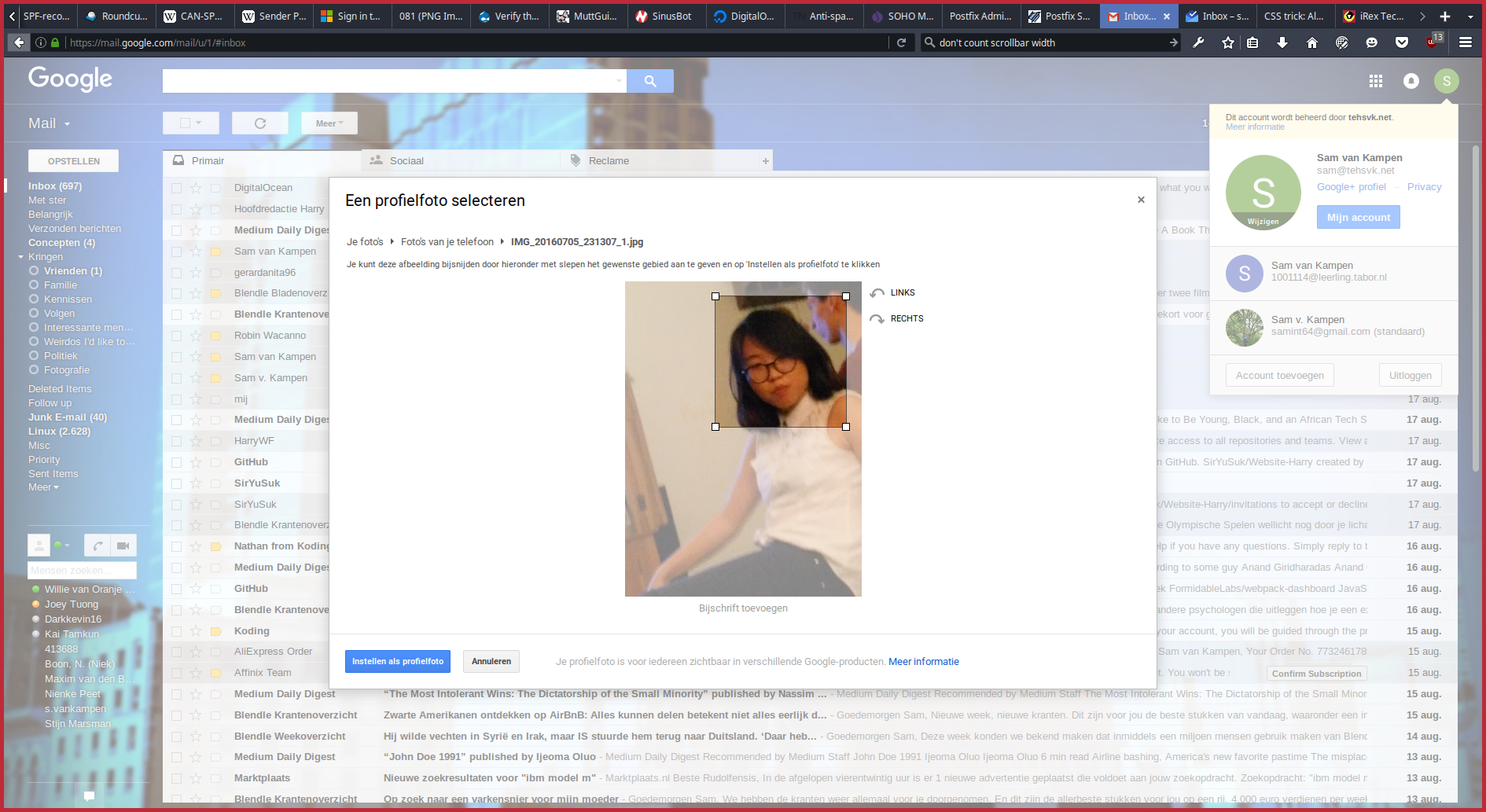Click the rotate left (LINKS) icon

[x=877, y=293]
